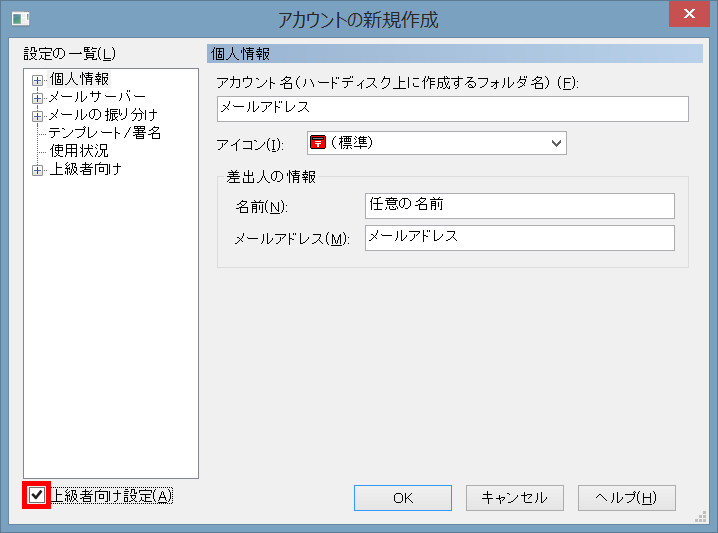The height and width of the screenshot is (533, 718).
Task: Expand the 上級者向け tree node
Action: tap(38, 170)
